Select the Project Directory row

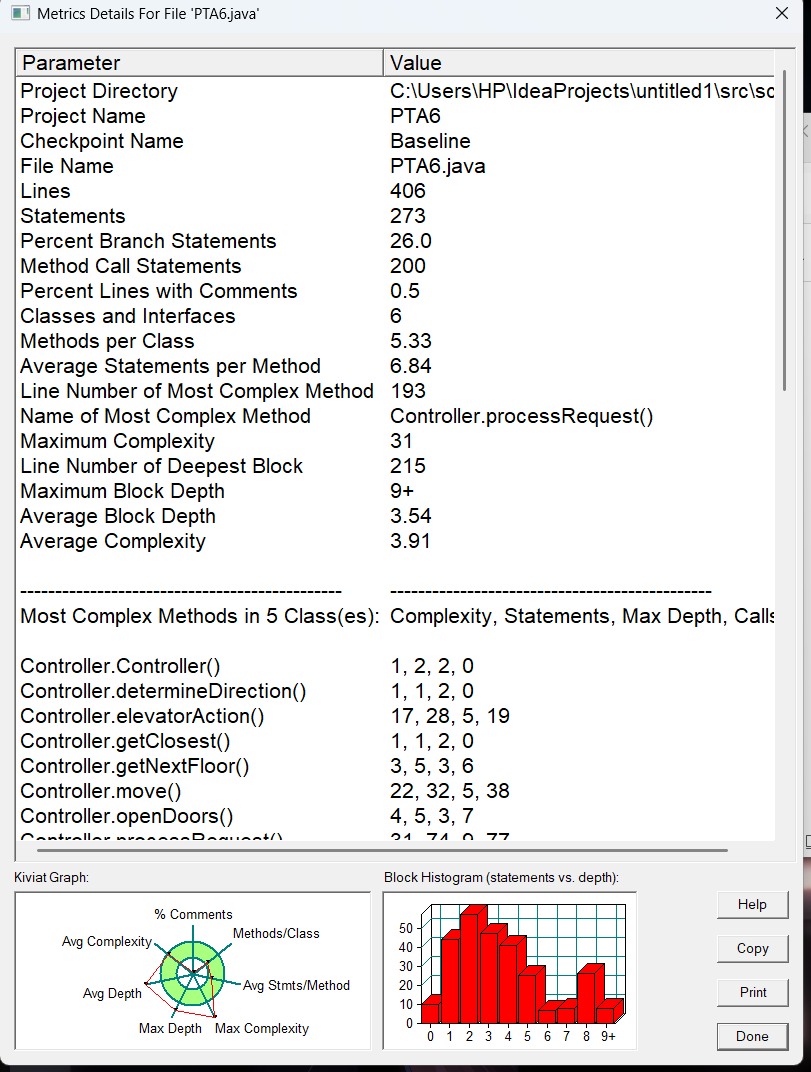point(395,91)
